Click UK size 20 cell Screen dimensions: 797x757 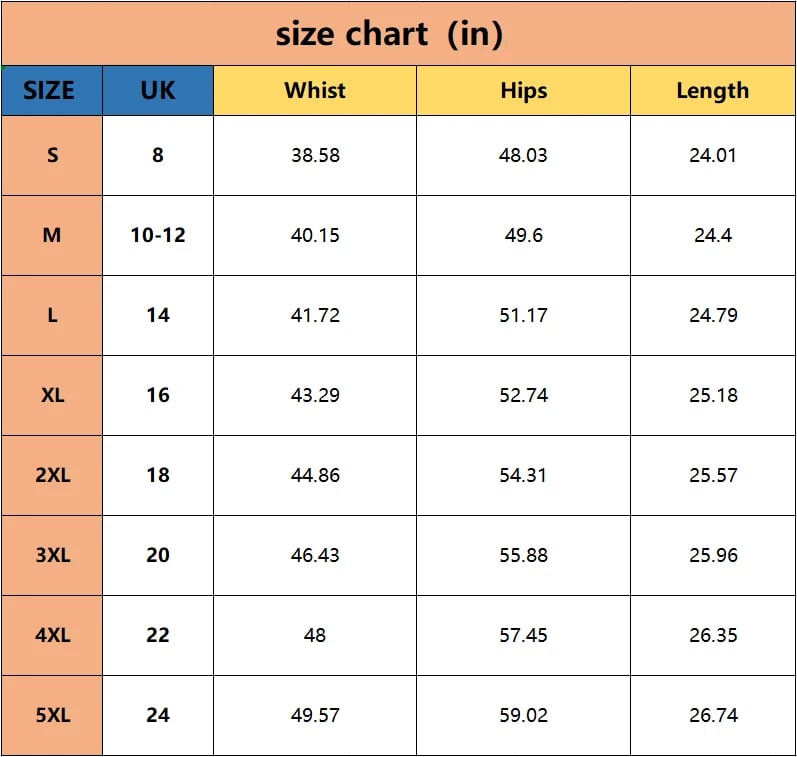tap(158, 555)
